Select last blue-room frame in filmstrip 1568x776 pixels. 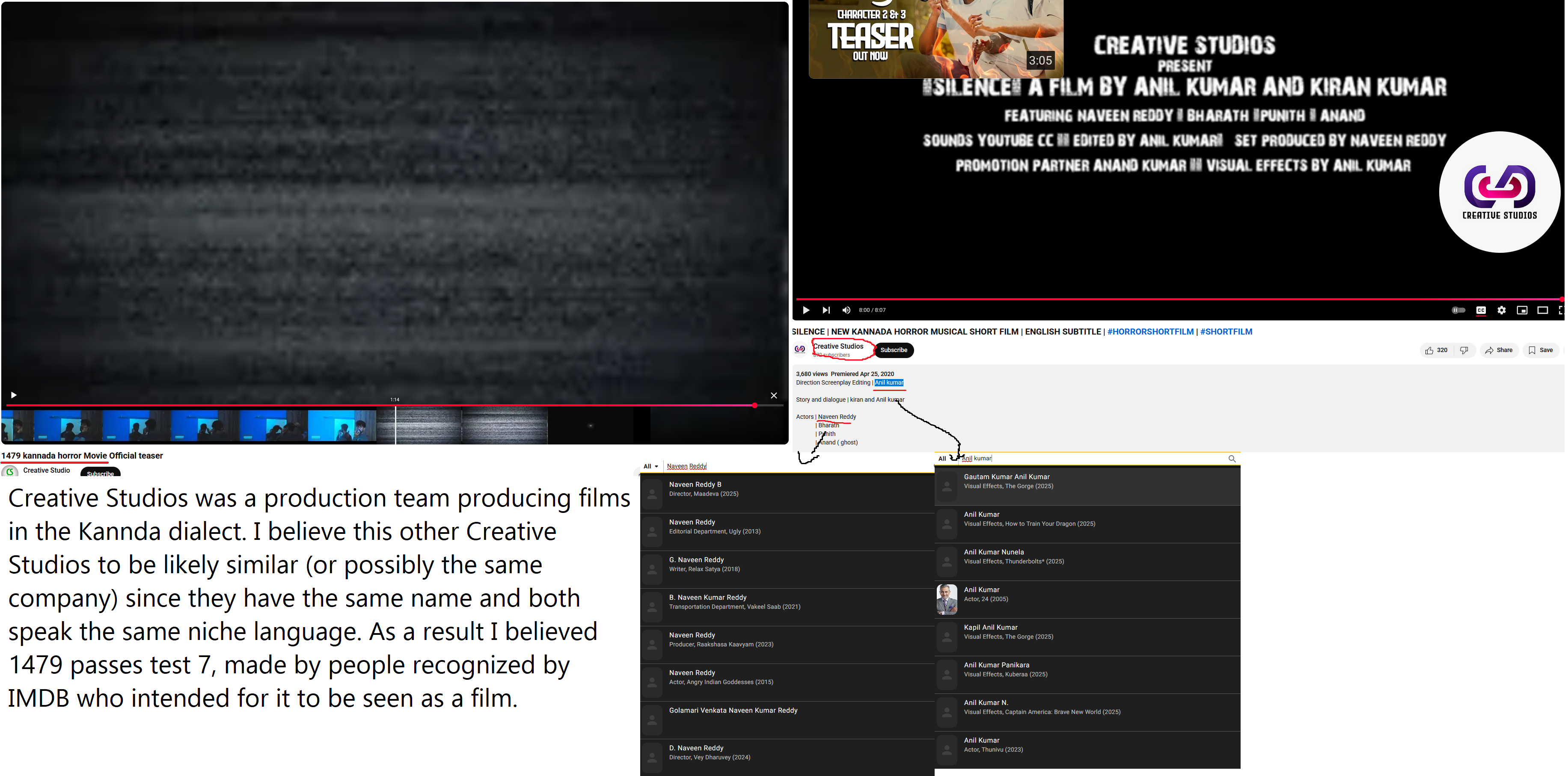[x=342, y=425]
